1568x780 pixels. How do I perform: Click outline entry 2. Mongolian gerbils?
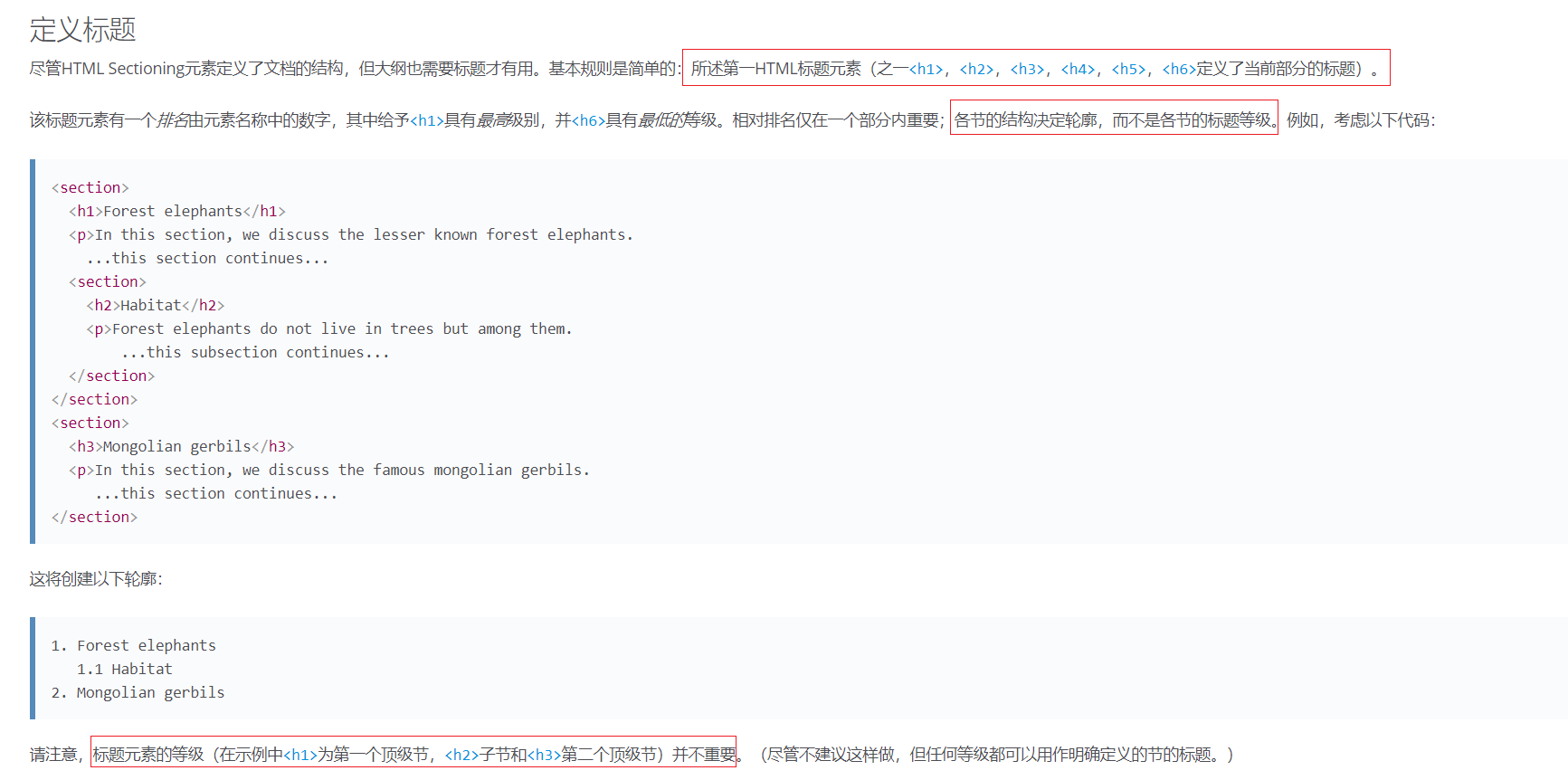tap(138, 692)
